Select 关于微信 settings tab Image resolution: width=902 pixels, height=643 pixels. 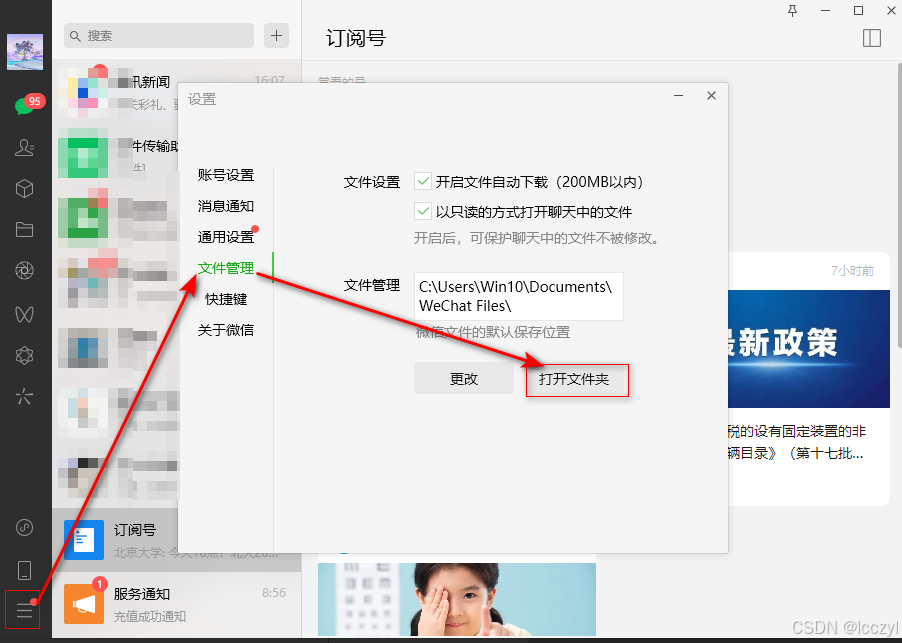click(x=226, y=330)
